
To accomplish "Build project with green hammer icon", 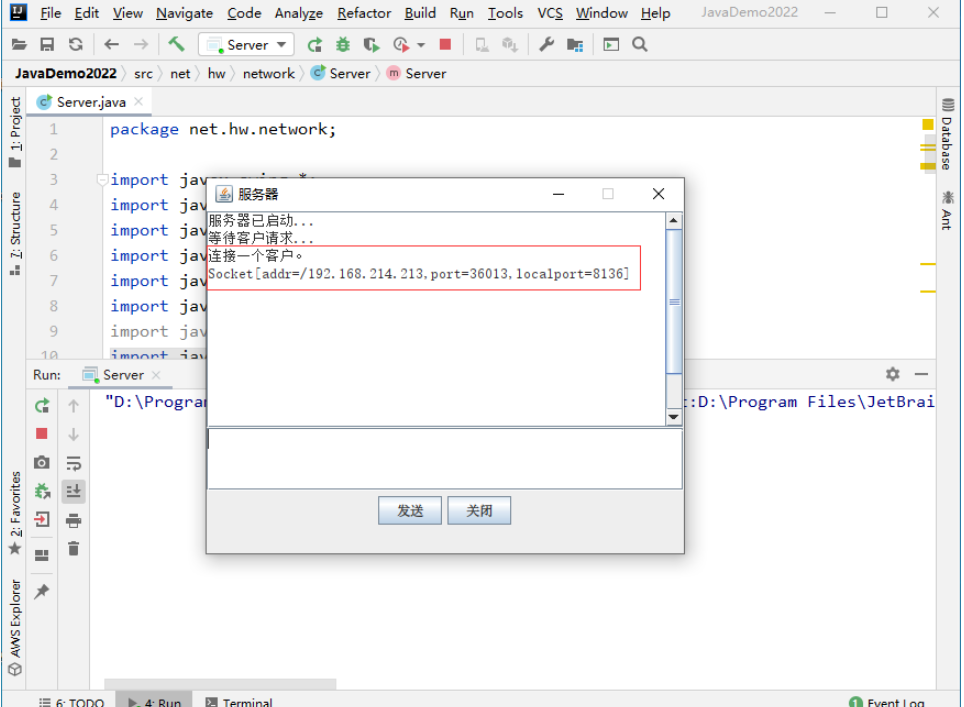I will tap(176, 44).
